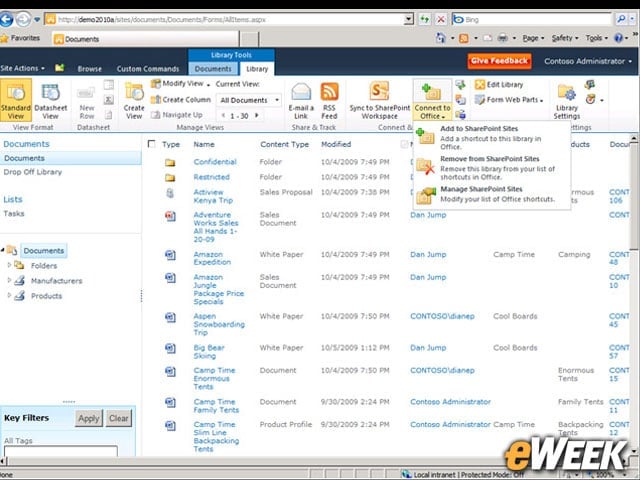Click Apply in Key Filters
Screen dimensions: 640x480
pos(89,418)
